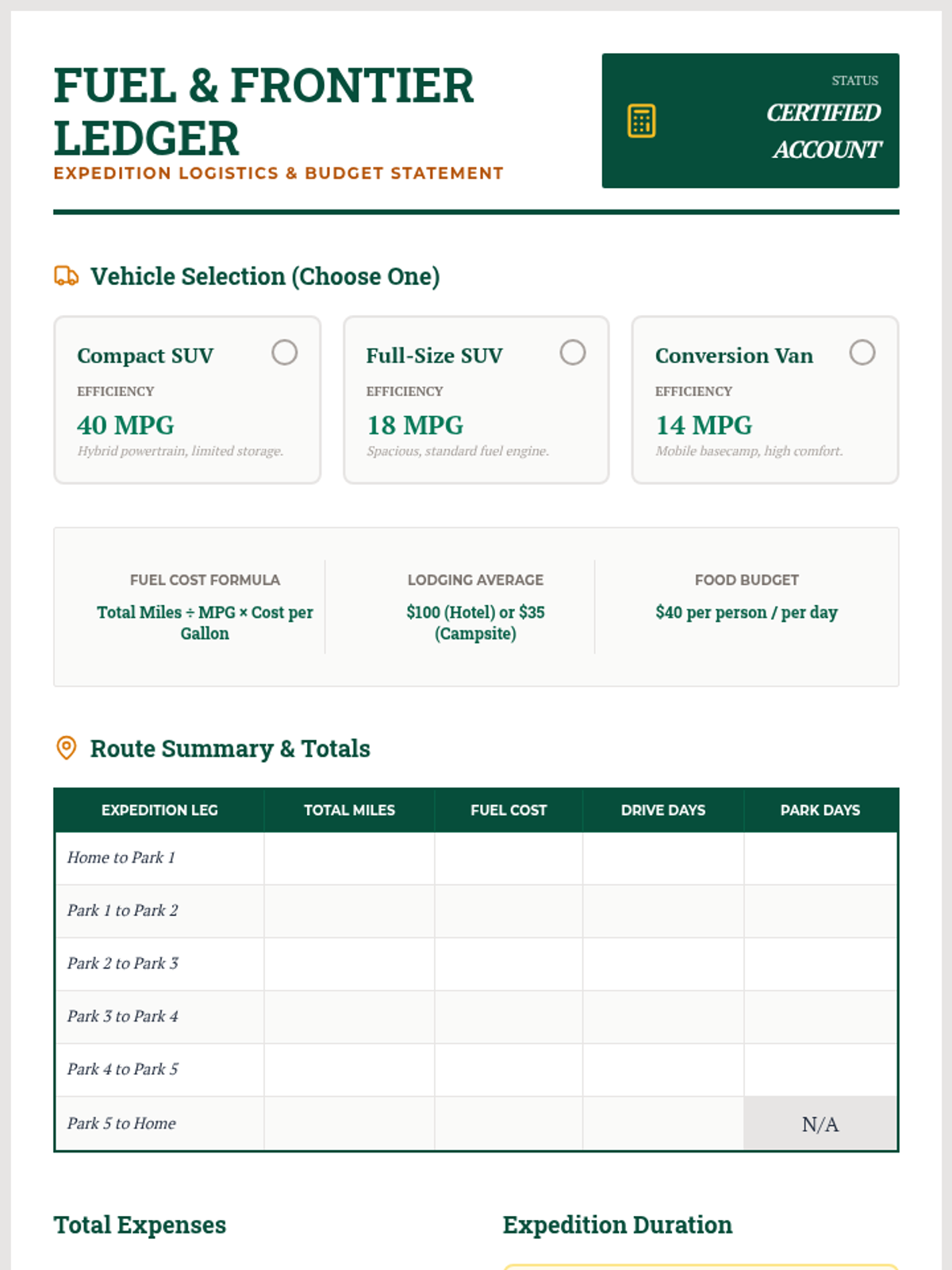Click the truck icon beside Vehicle Selection
Image resolution: width=952 pixels, height=1270 pixels.
coord(66,276)
